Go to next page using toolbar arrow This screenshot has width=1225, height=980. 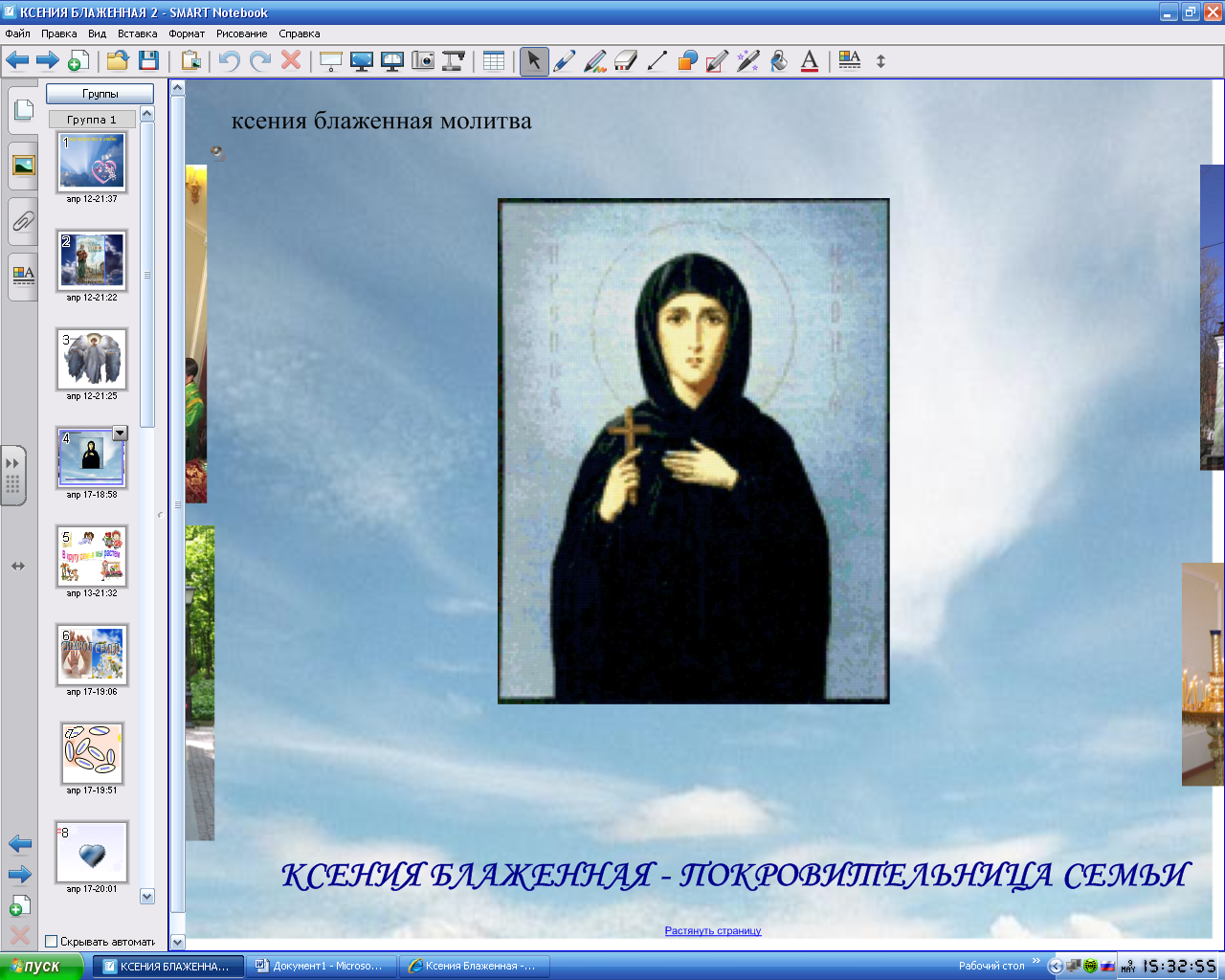pyautogui.click(x=48, y=61)
